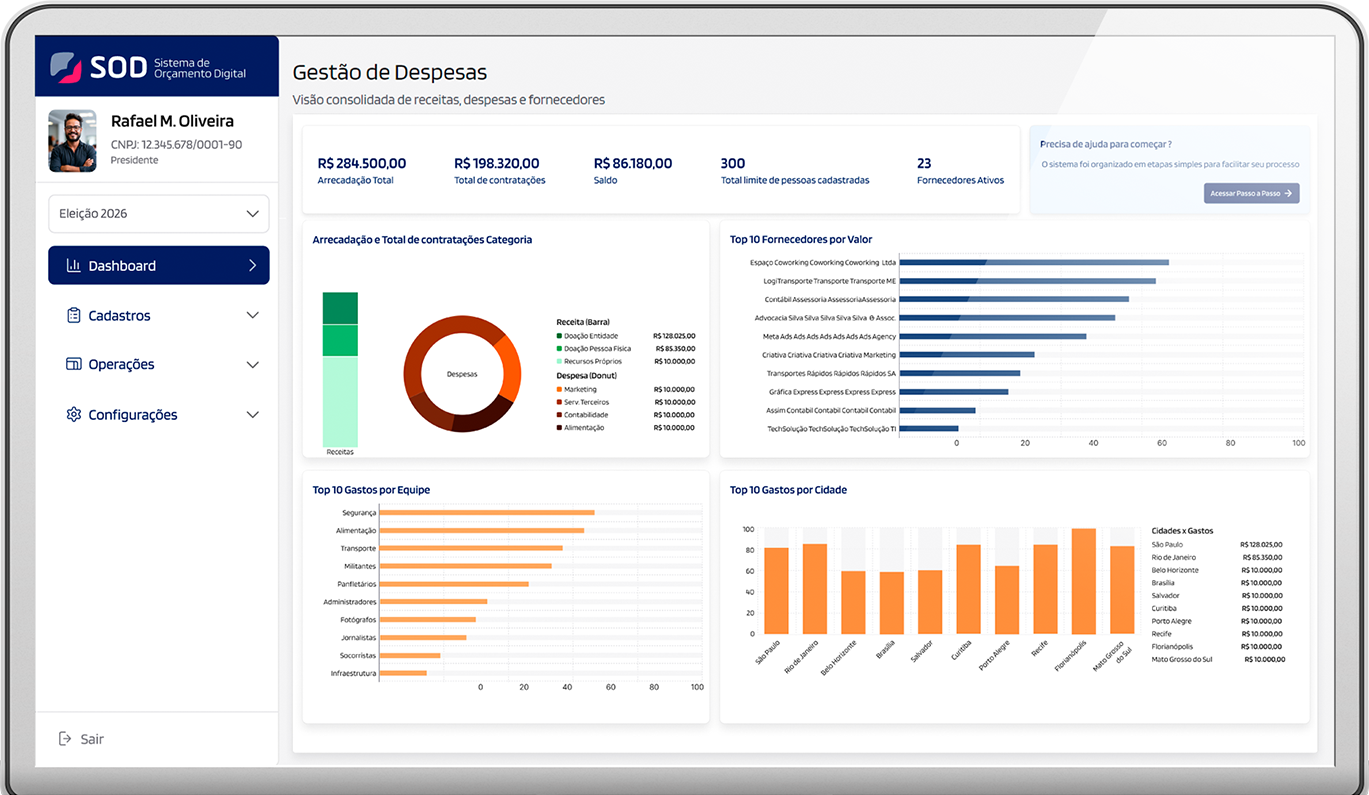Click the Despesas donut chart center

462,374
